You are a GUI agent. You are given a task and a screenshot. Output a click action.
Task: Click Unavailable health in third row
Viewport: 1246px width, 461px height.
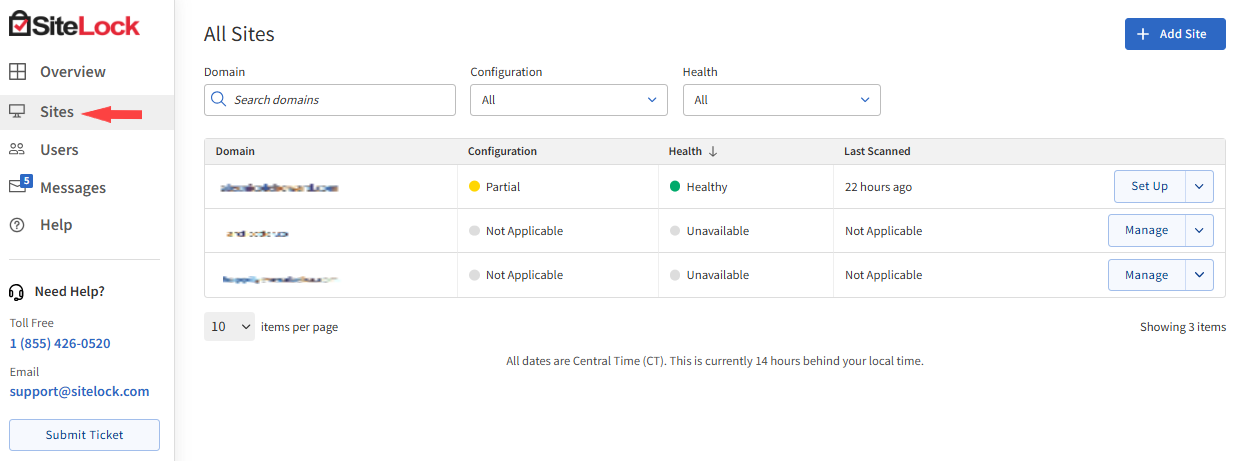(x=709, y=275)
